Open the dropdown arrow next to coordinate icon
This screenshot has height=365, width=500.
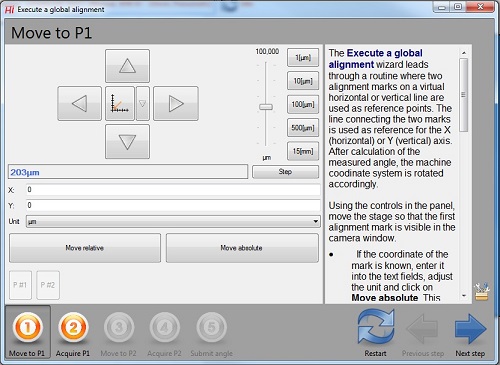pyautogui.click(x=143, y=103)
